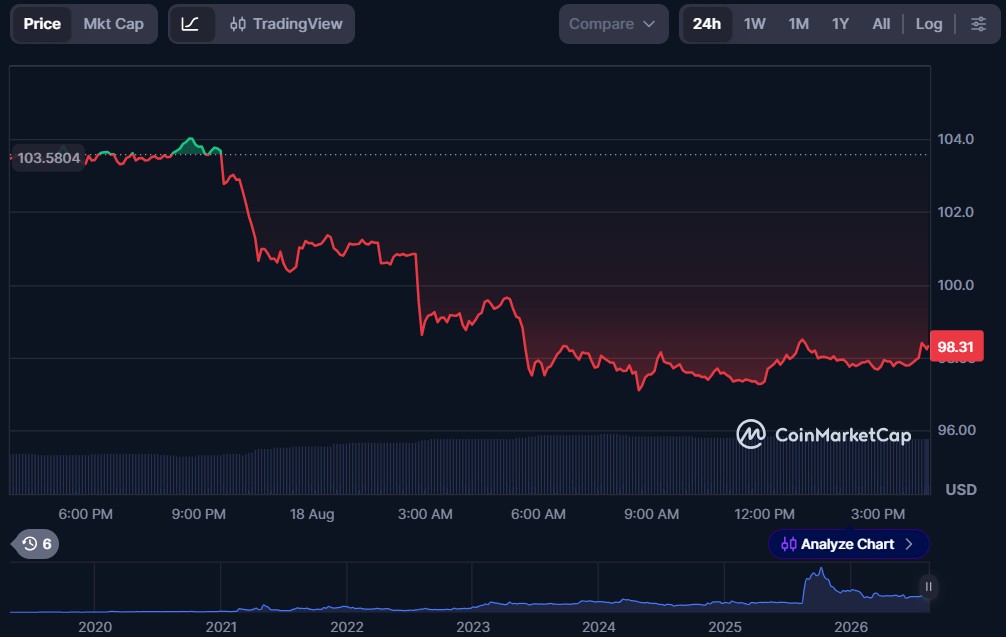Click the current price label 98.31
Image resolution: width=1006 pixels, height=637 pixels.
pyautogui.click(x=956, y=347)
